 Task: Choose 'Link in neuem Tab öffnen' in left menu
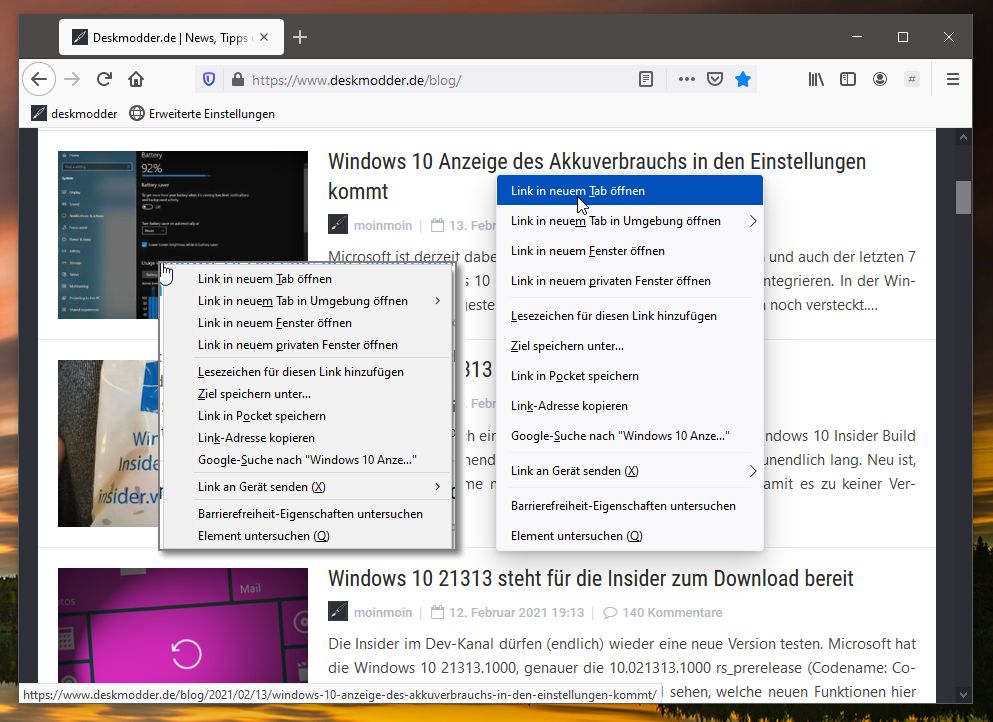307,279
